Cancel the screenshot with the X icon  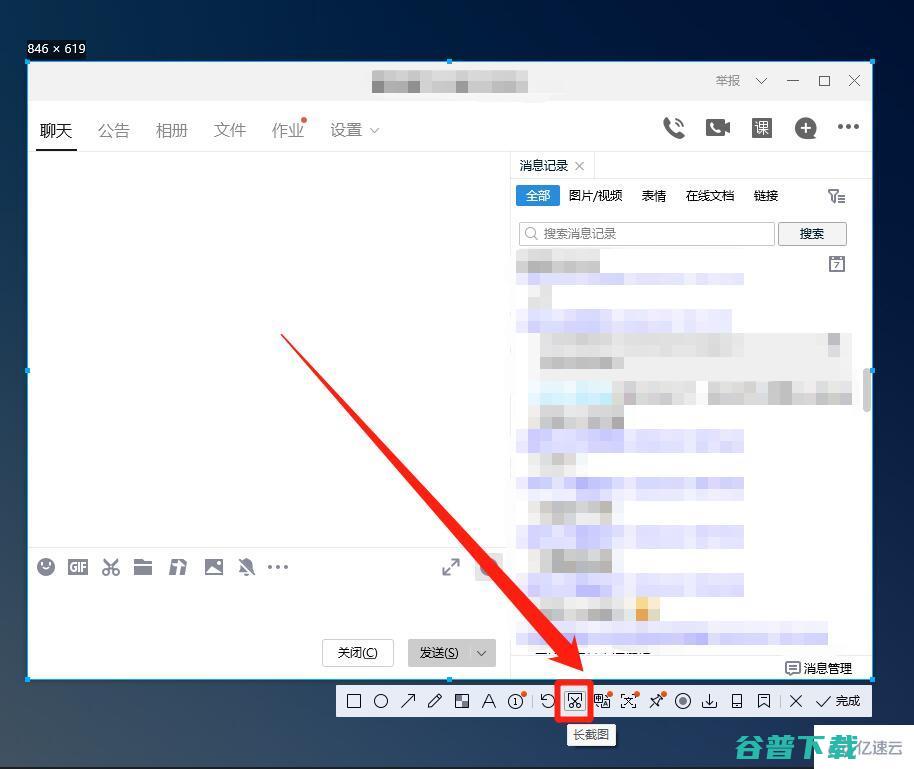(796, 701)
